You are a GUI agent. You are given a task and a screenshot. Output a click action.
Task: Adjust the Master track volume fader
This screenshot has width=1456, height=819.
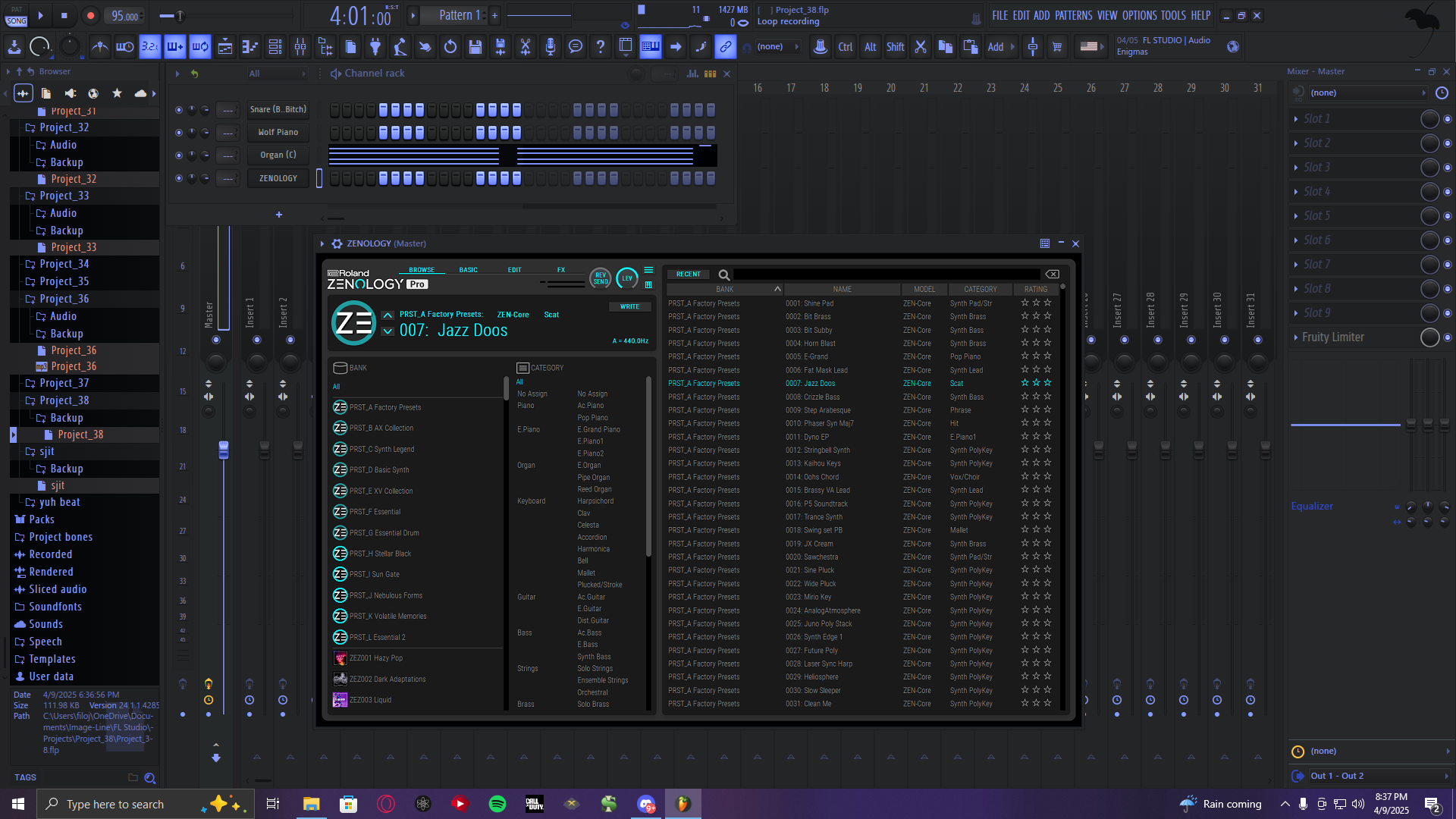point(224,450)
